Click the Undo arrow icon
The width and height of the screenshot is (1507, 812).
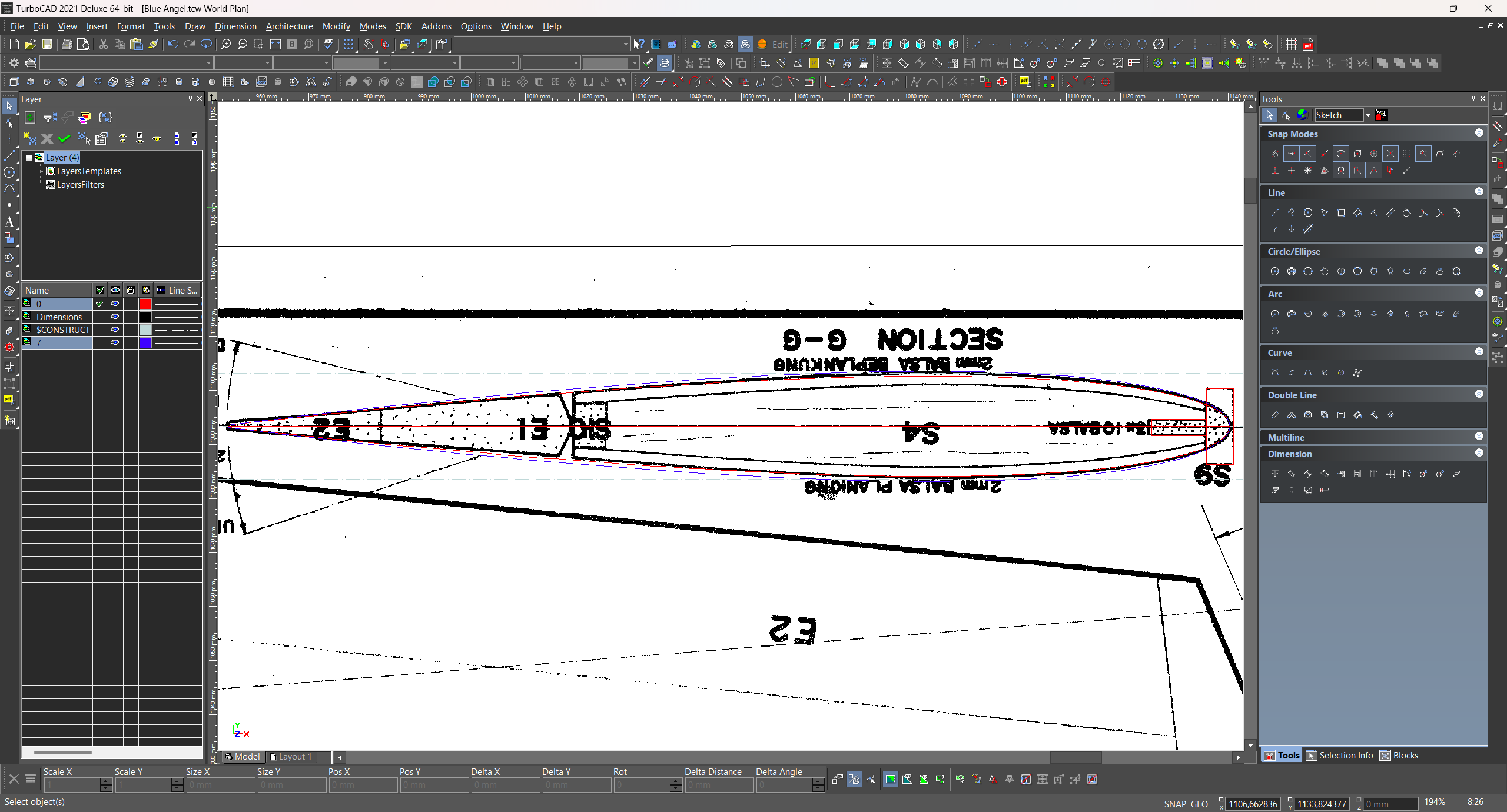click(x=172, y=44)
